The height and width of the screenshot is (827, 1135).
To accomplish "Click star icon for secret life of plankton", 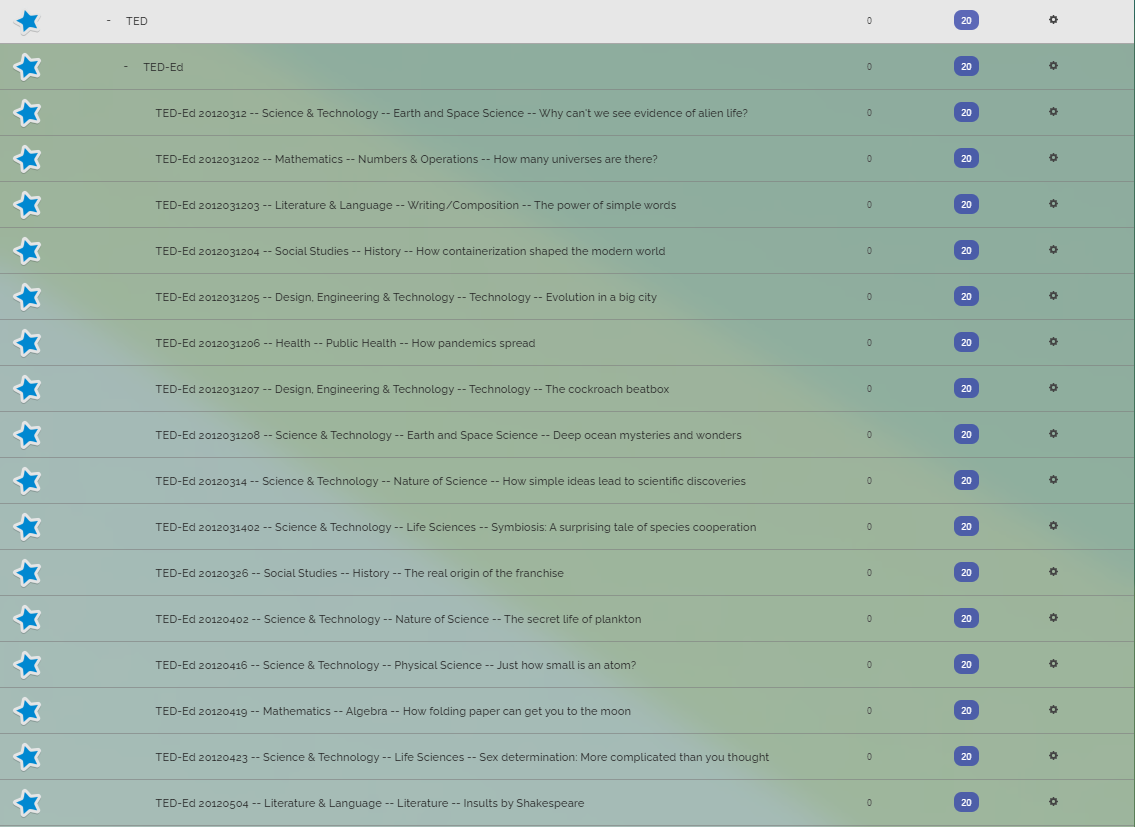I will pos(28,618).
